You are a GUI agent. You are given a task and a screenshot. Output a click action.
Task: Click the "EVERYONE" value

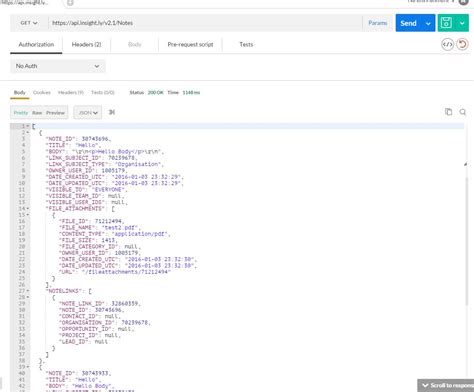[108, 190]
